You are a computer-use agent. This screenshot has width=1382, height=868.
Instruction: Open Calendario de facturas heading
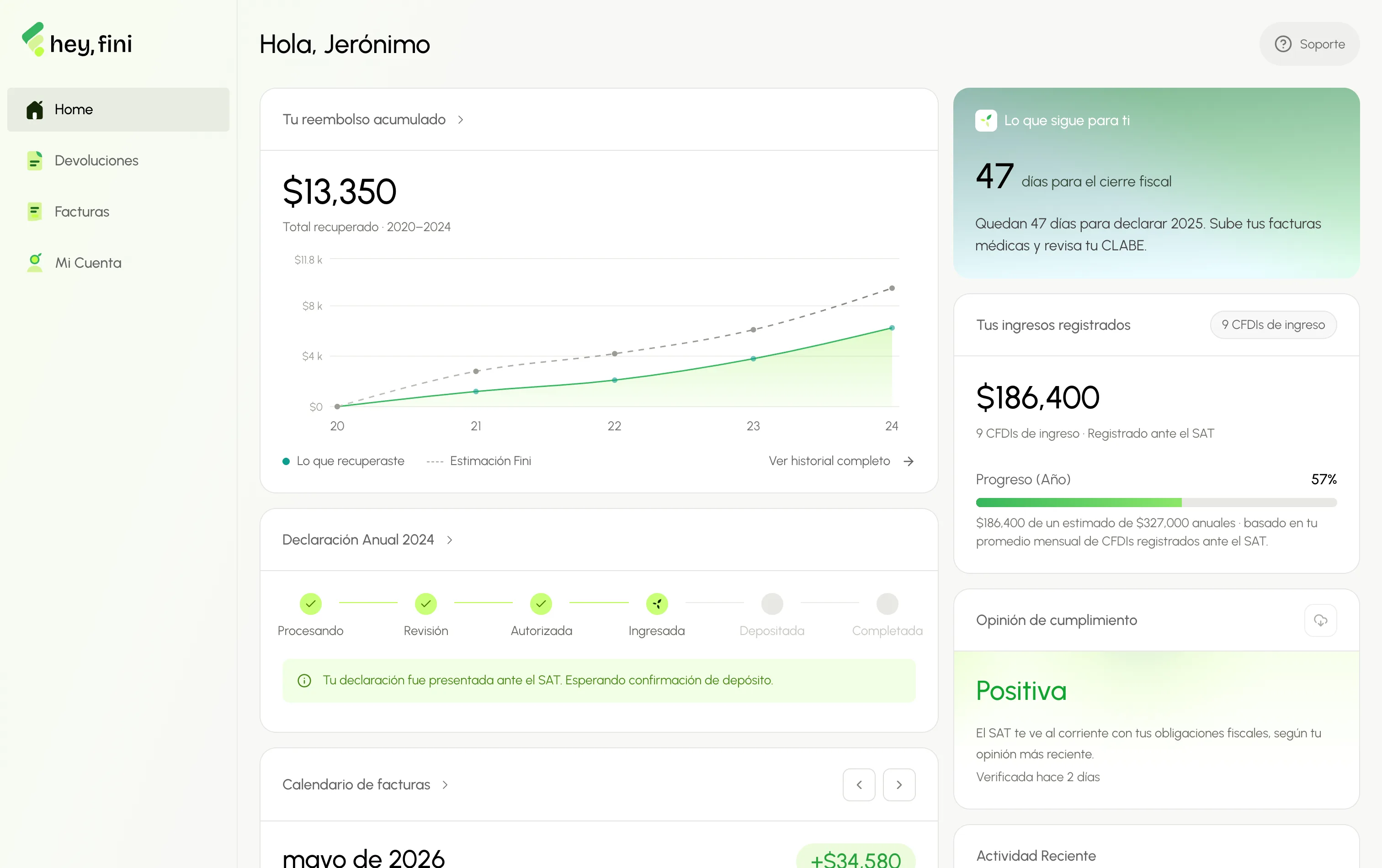[356, 785]
